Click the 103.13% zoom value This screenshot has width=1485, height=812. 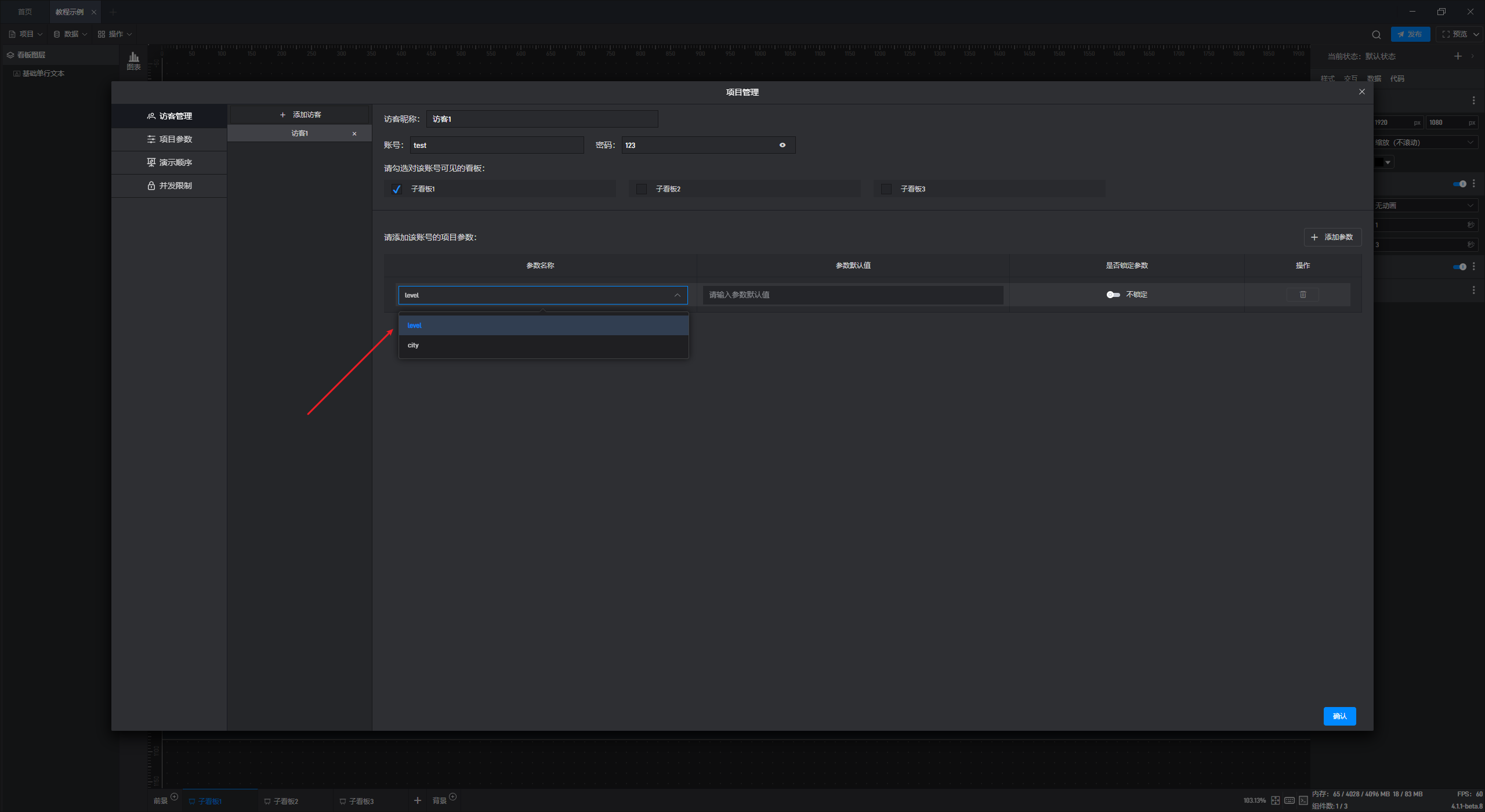click(x=1254, y=800)
